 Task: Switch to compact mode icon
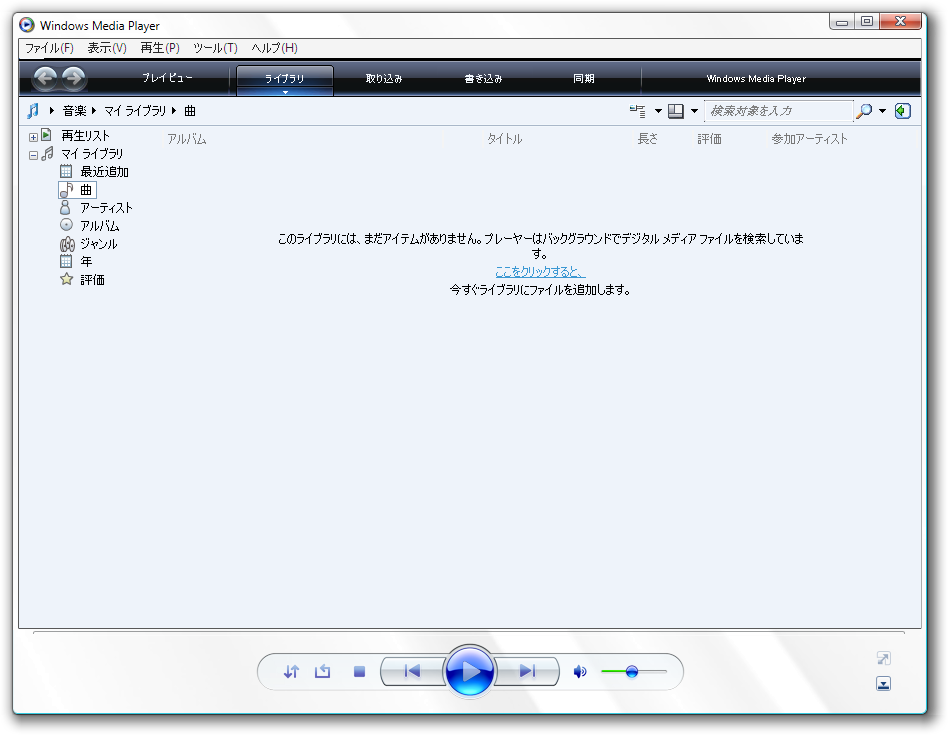coord(883,683)
